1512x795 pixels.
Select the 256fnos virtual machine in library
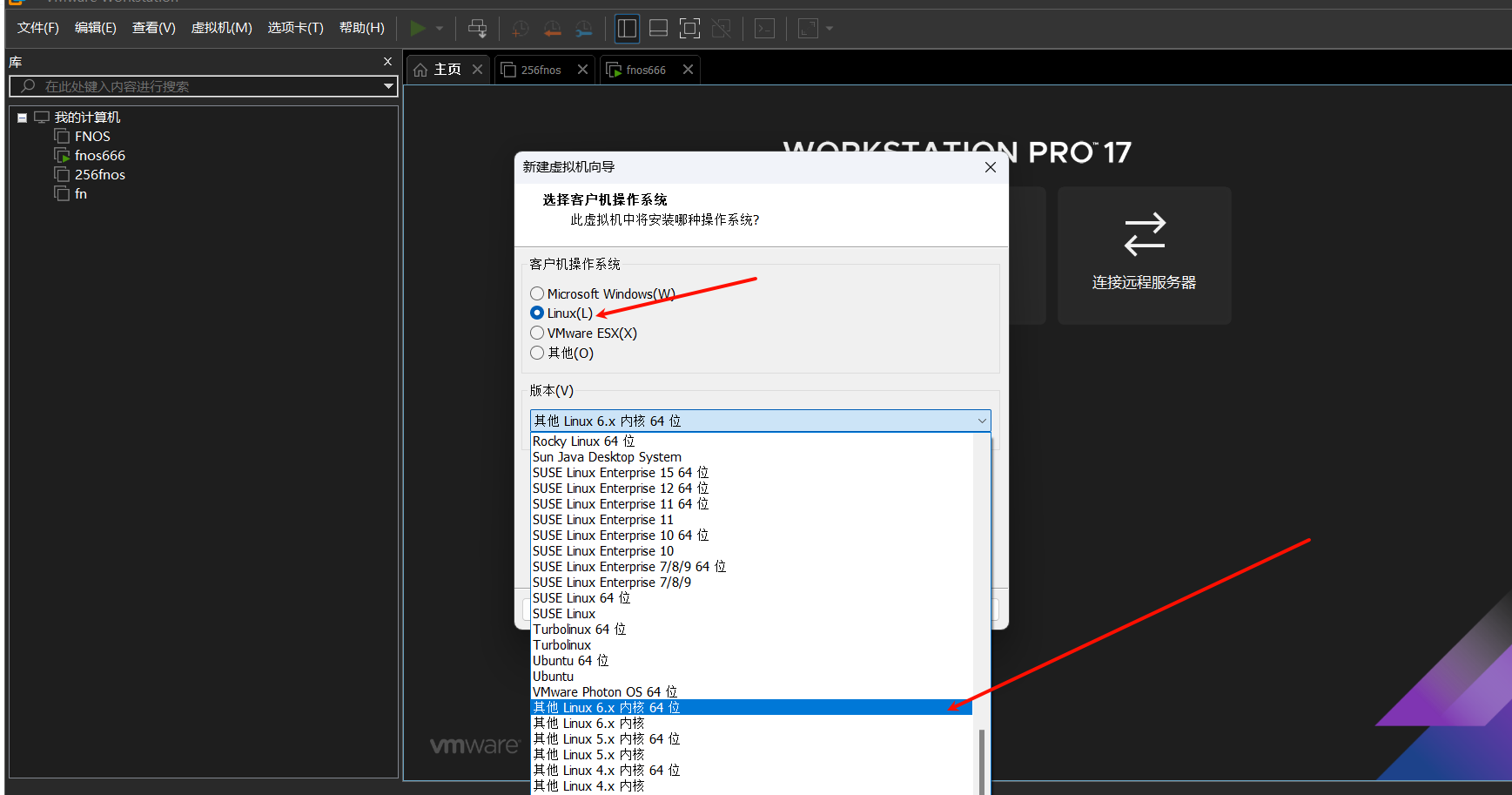click(x=100, y=175)
